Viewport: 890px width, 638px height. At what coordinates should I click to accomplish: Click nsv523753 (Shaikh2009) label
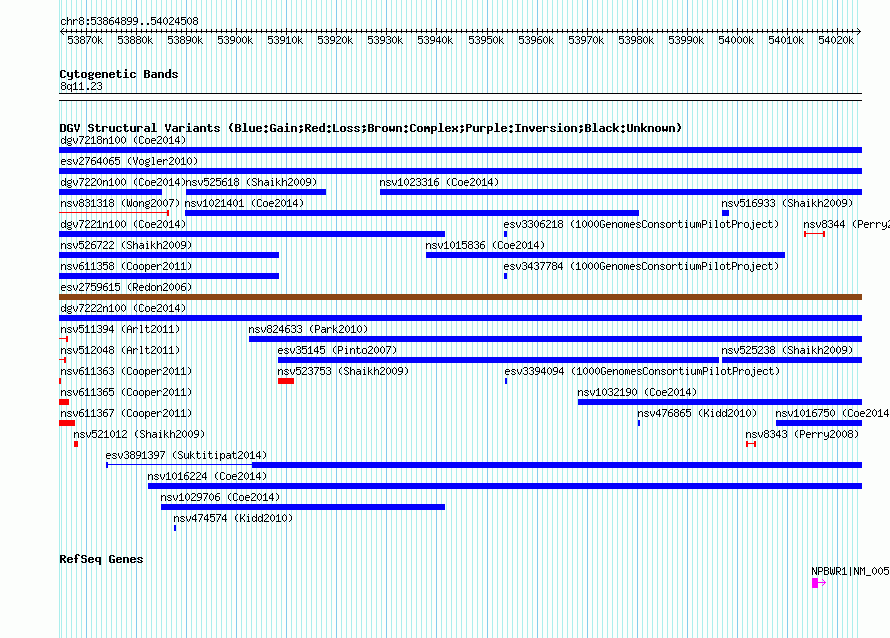pyautogui.click(x=343, y=371)
